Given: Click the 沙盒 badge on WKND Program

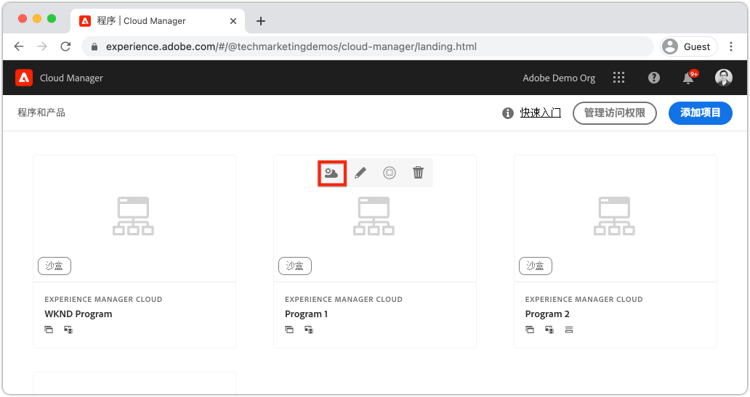Looking at the screenshot, I should pyautogui.click(x=55, y=266).
